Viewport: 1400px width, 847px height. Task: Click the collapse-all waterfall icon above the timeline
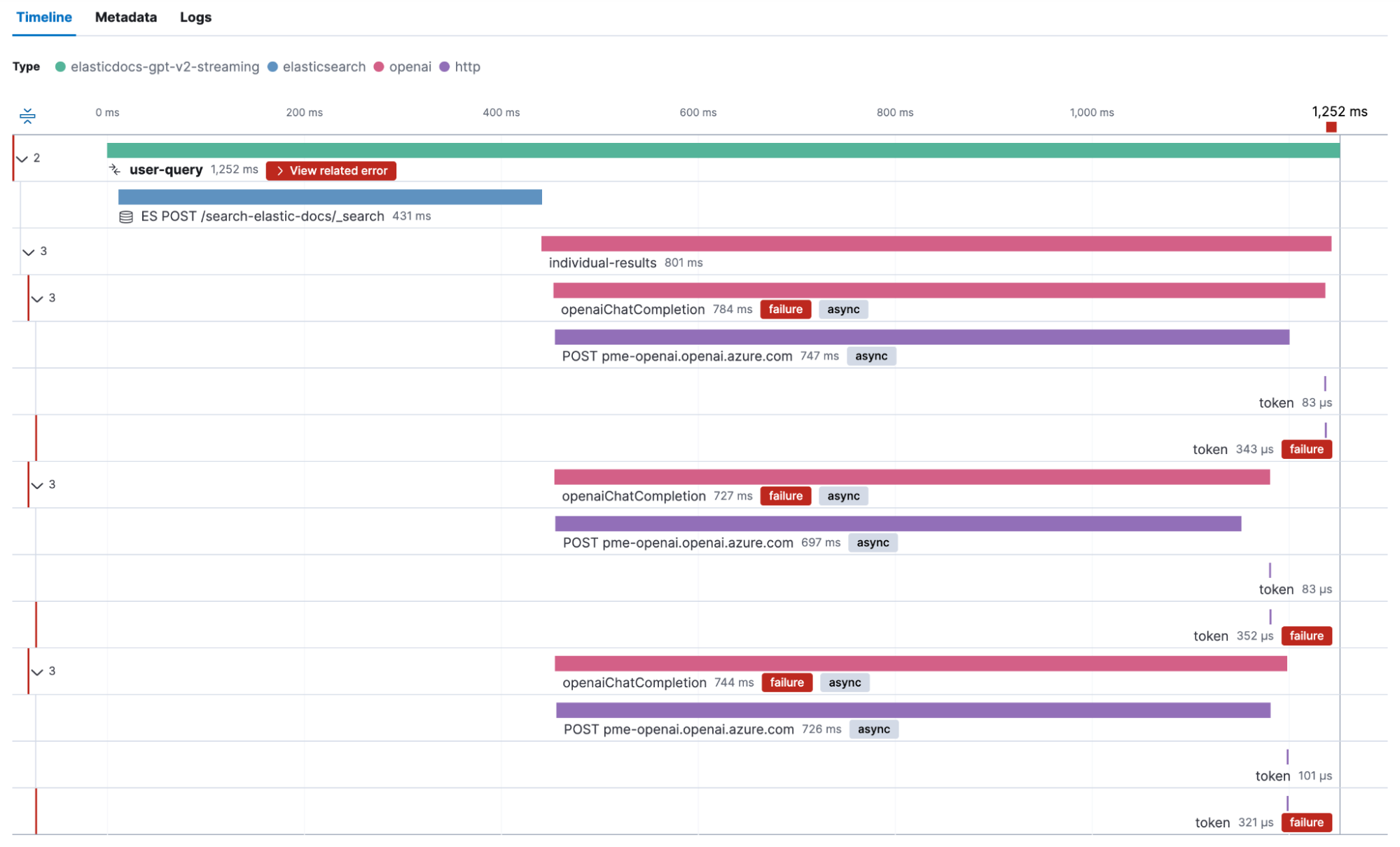click(x=28, y=116)
